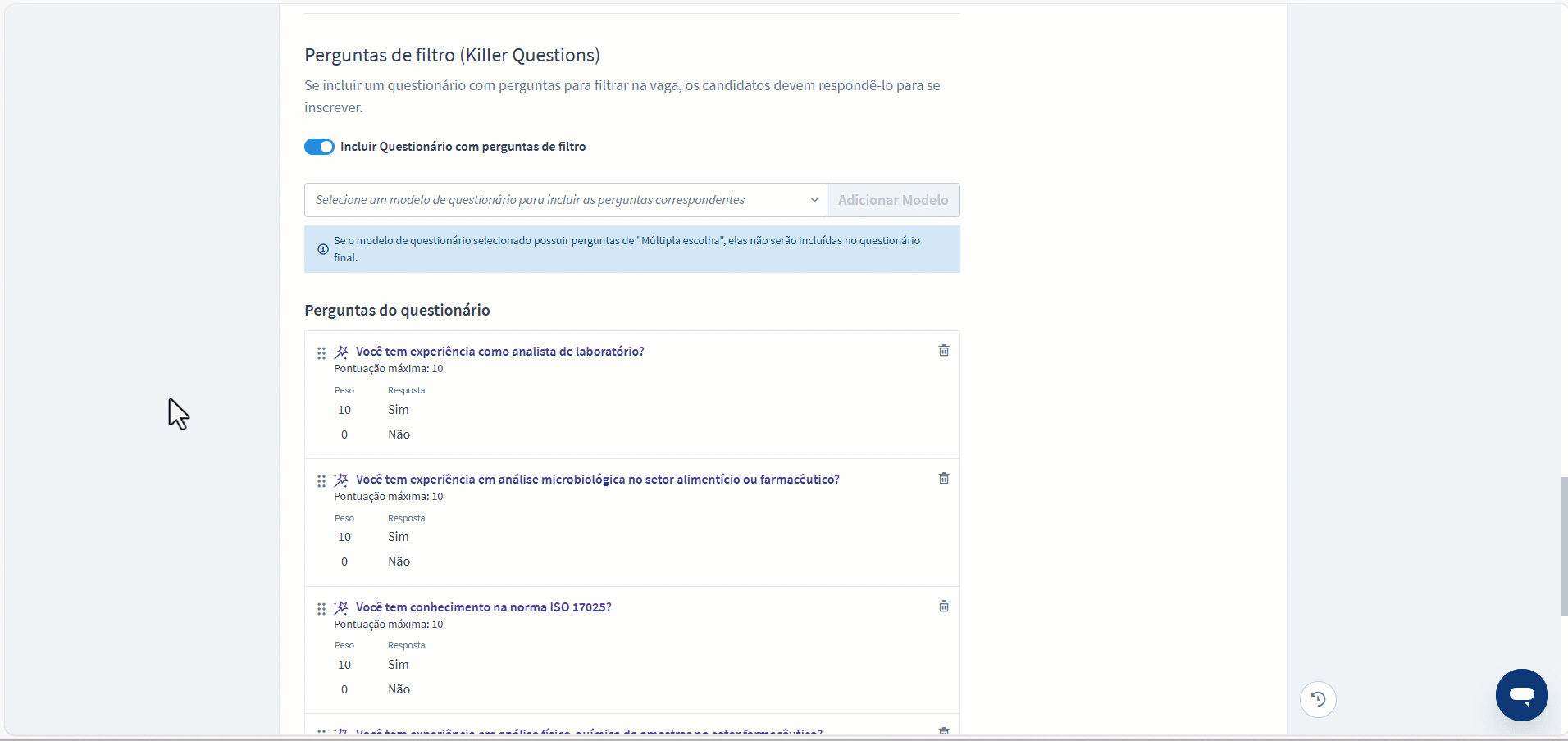
Task: Click the AI wand icon on the microbiológica question
Action: [x=341, y=480]
